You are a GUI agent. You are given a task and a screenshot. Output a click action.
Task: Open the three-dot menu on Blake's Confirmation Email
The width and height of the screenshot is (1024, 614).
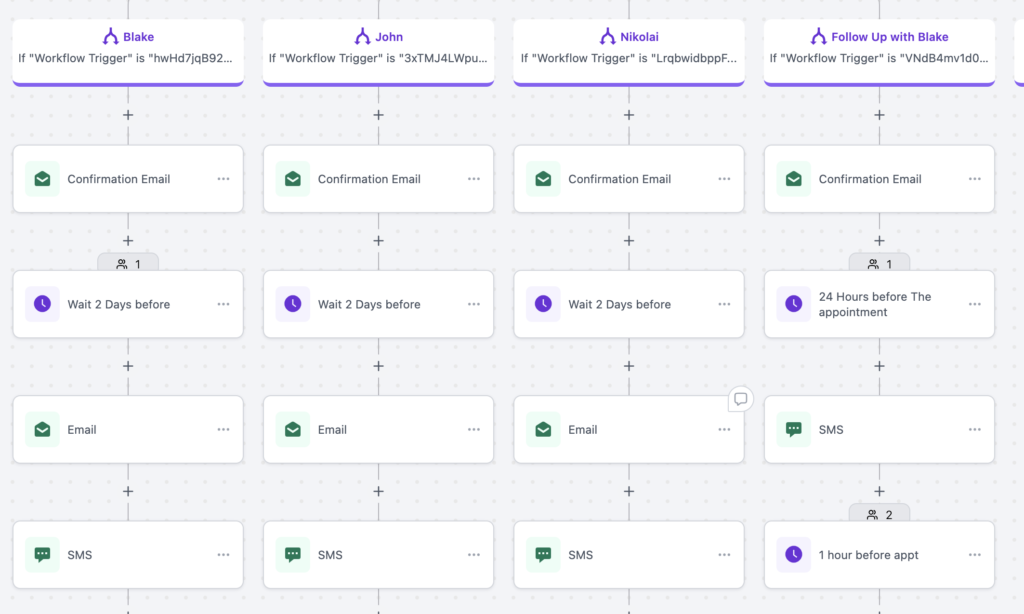tap(223, 179)
